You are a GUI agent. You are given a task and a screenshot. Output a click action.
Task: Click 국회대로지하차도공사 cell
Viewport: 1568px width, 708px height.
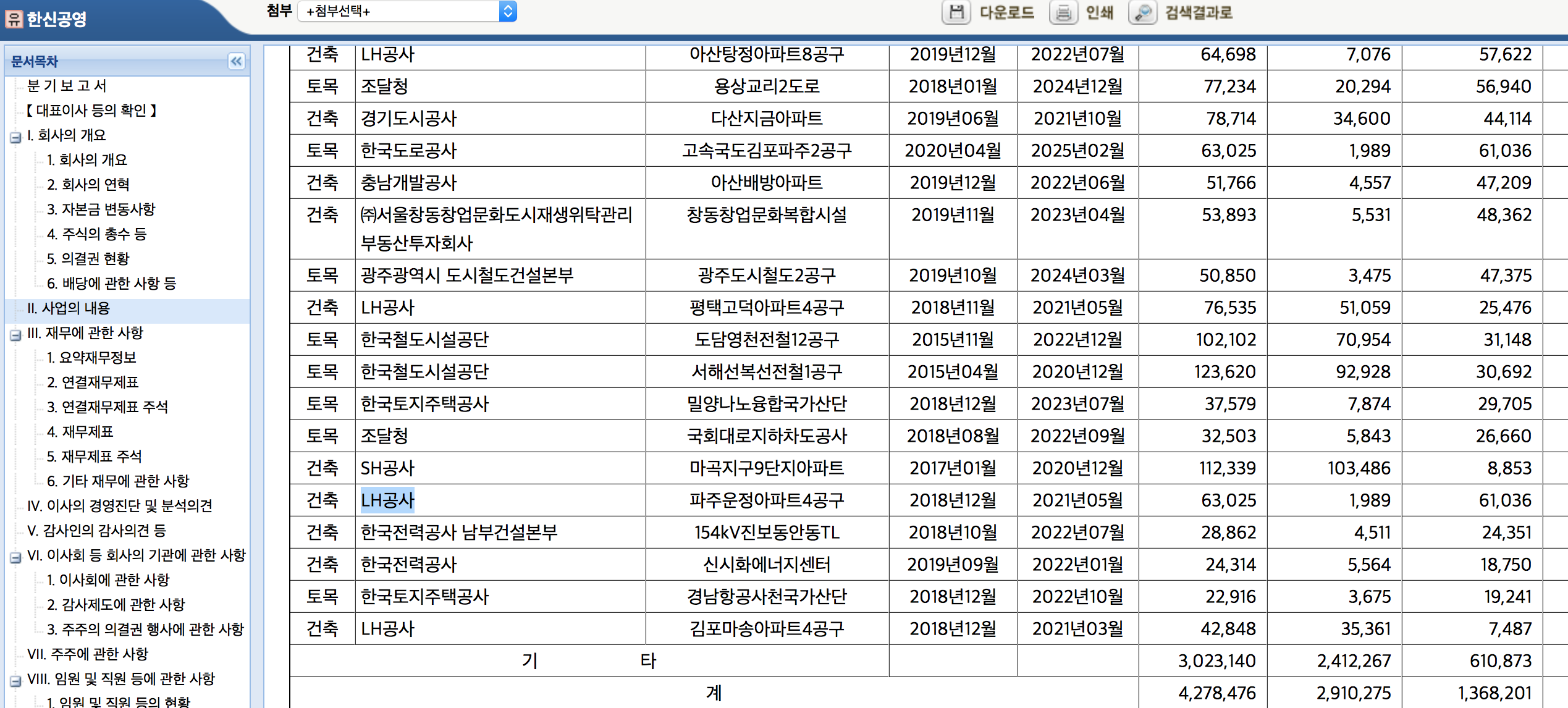pos(767,436)
